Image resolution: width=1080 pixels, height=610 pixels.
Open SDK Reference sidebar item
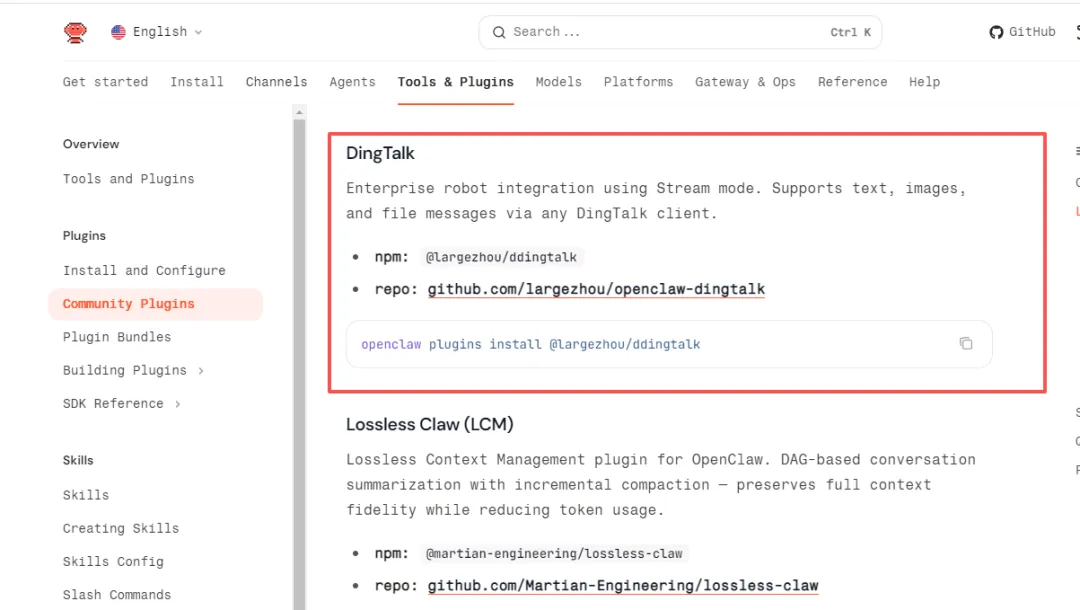[113, 403]
